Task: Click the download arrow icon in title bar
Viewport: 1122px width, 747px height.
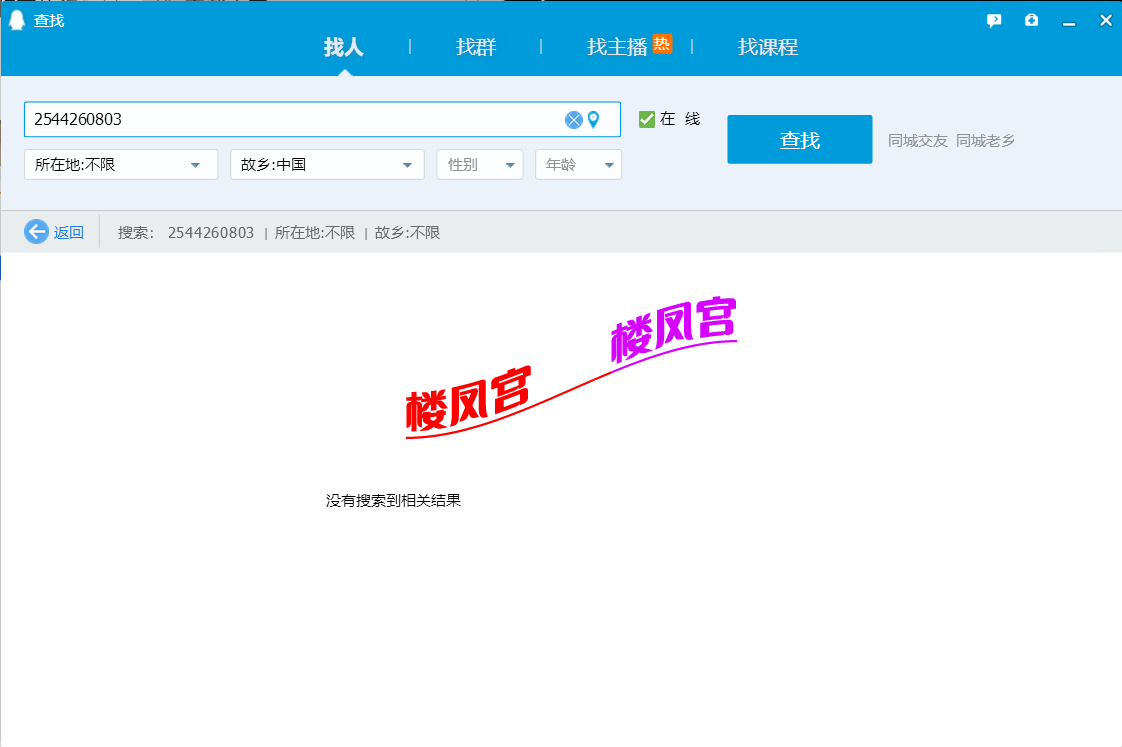Action: point(1031,20)
